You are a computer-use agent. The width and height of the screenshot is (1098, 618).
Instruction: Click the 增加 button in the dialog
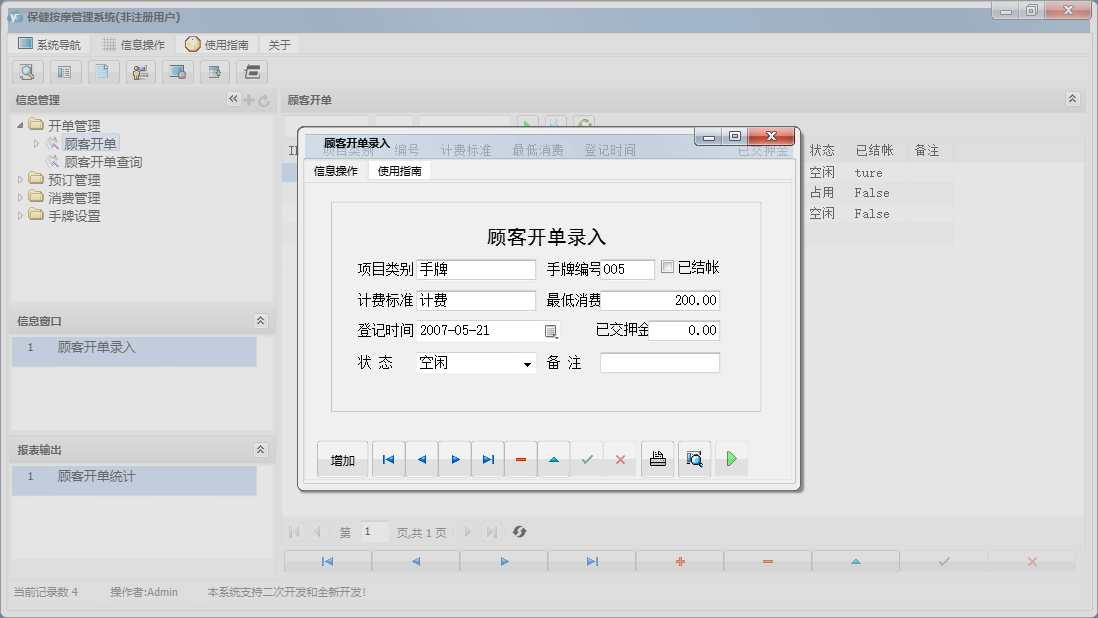[x=343, y=459]
